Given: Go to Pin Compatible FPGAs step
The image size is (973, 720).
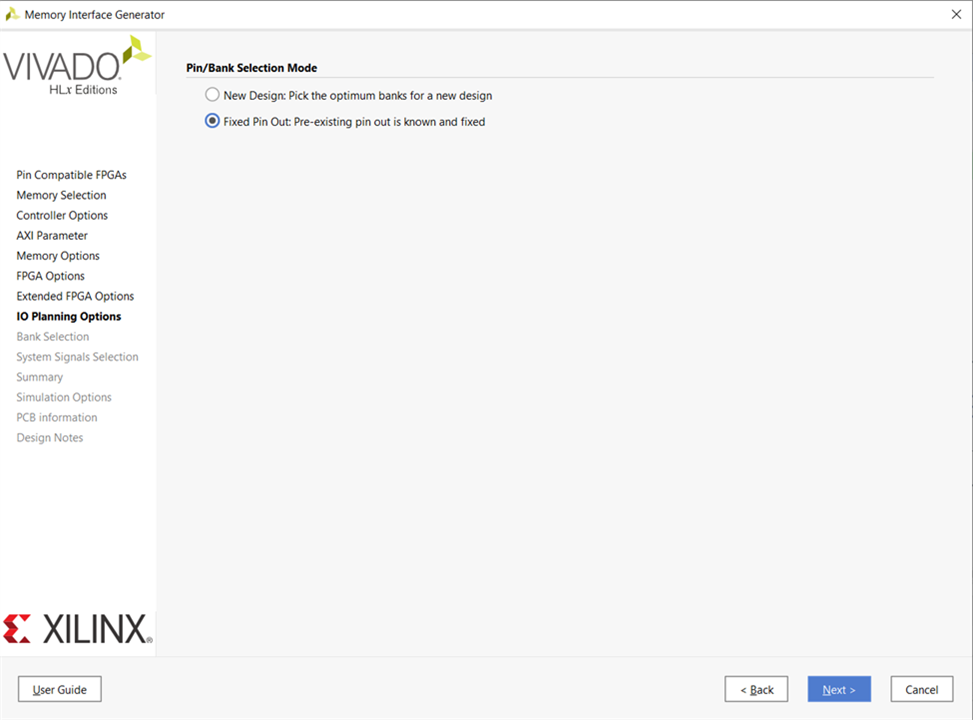Looking at the screenshot, I should [71, 175].
